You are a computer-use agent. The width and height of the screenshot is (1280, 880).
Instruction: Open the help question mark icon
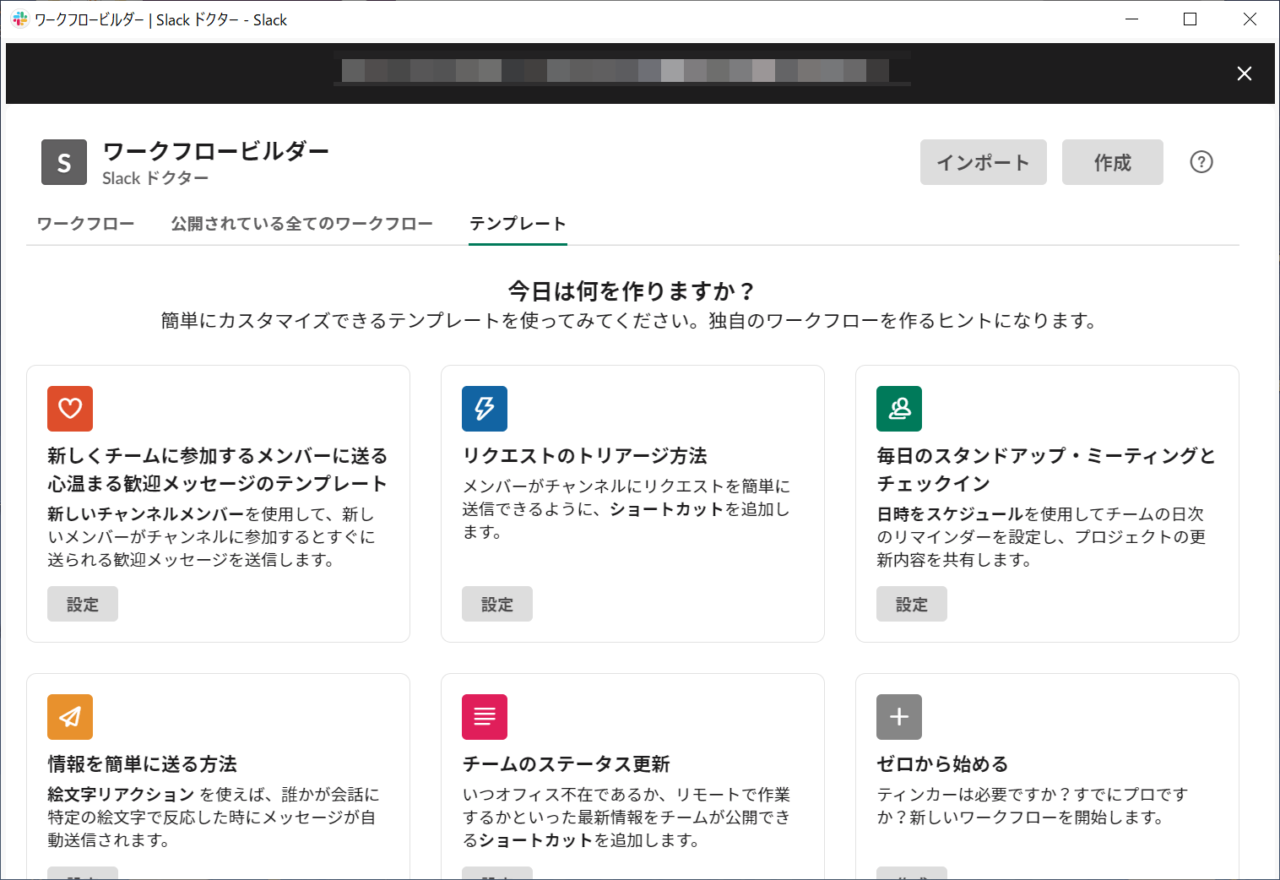[x=1201, y=162]
